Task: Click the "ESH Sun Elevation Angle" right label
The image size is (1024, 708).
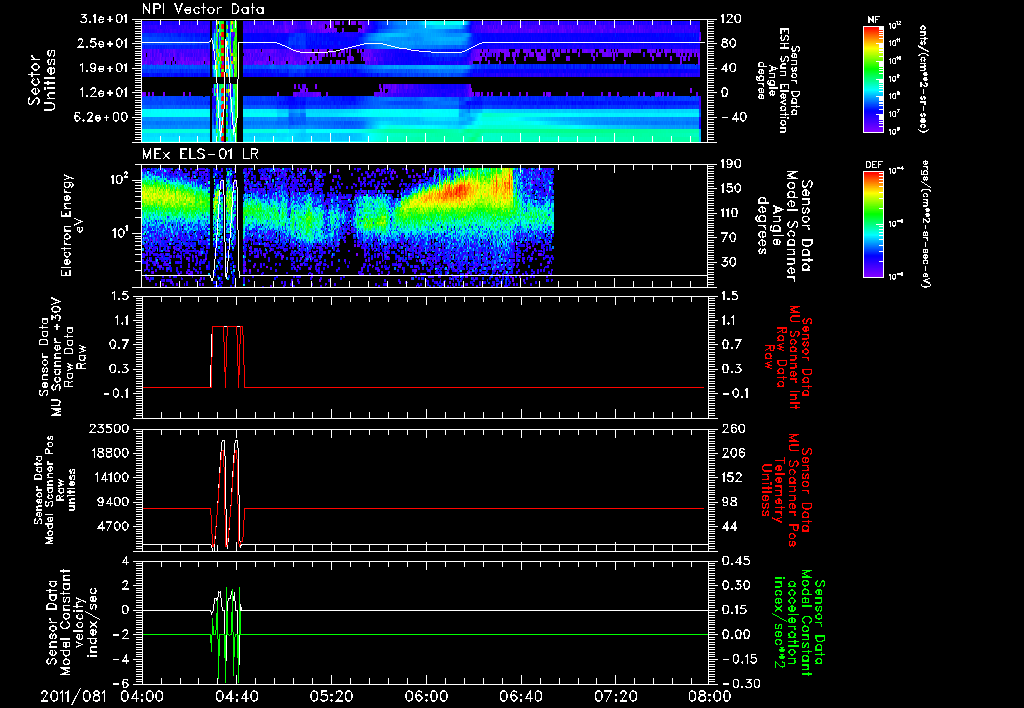Action: tap(777, 80)
